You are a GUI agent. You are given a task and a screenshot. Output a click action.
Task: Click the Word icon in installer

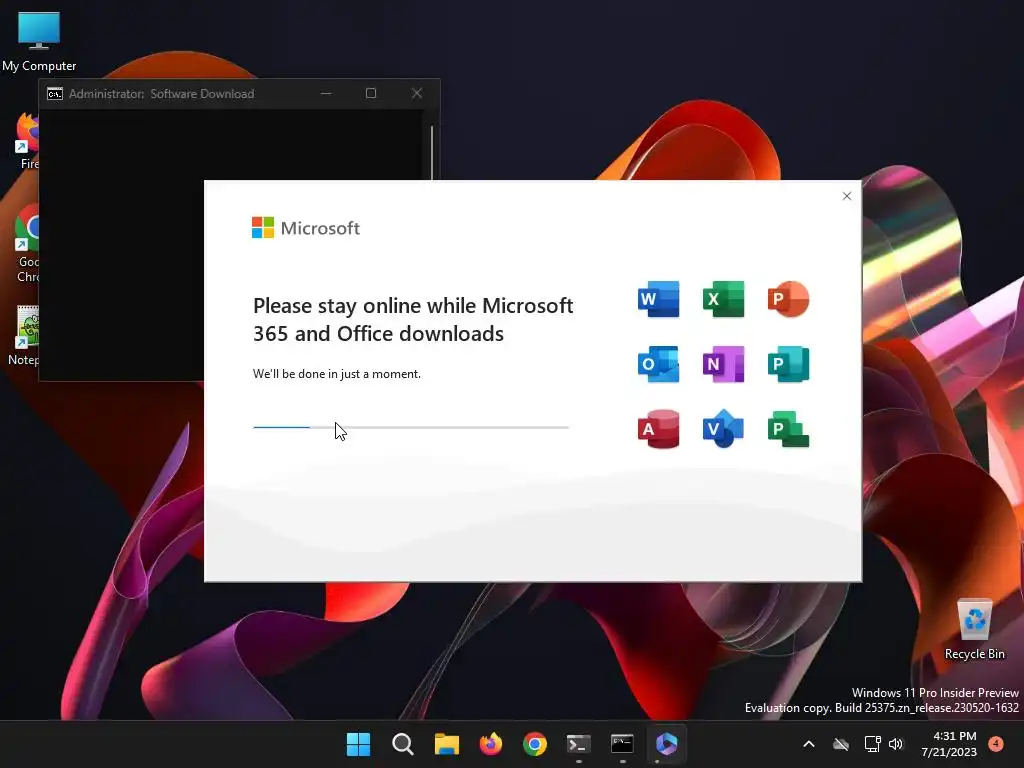pos(658,299)
